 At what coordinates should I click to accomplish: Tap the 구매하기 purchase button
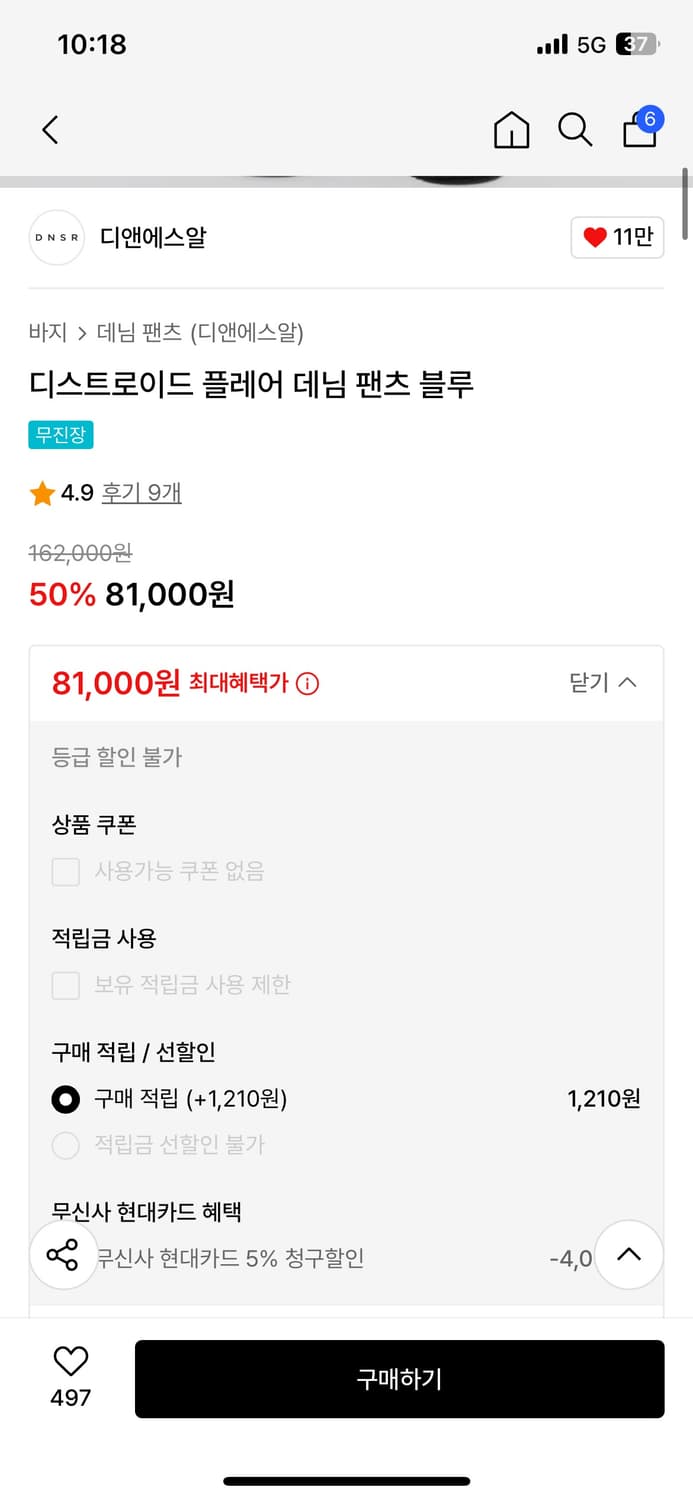point(400,1378)
